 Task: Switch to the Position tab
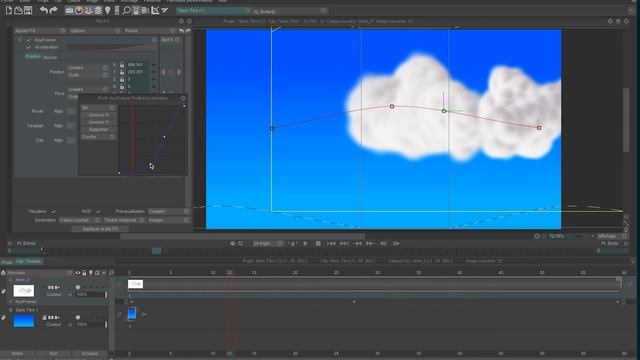[33, 57]
